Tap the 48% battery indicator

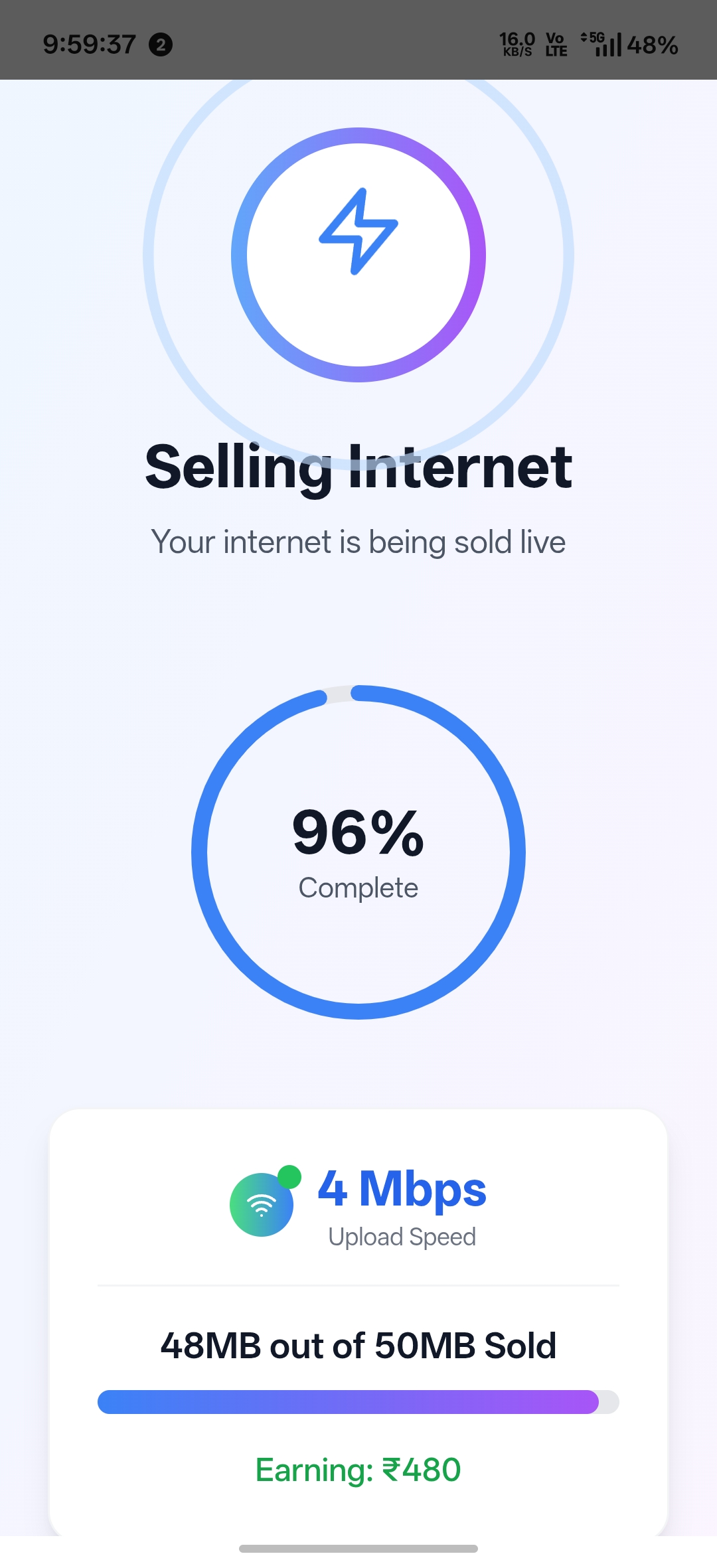[653, 45]
